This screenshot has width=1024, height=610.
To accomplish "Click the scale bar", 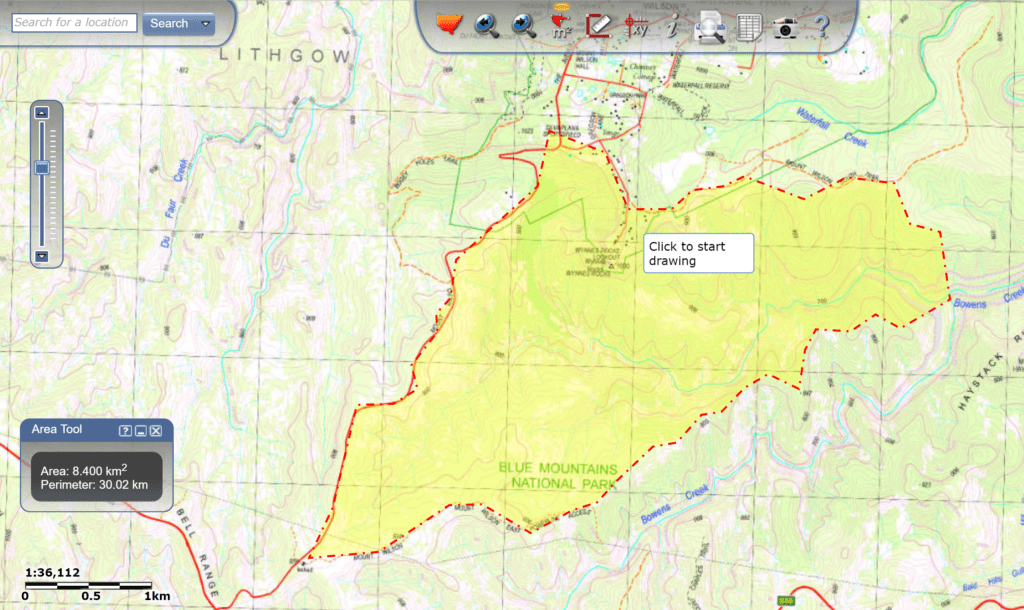I will (x=89, y=585).
